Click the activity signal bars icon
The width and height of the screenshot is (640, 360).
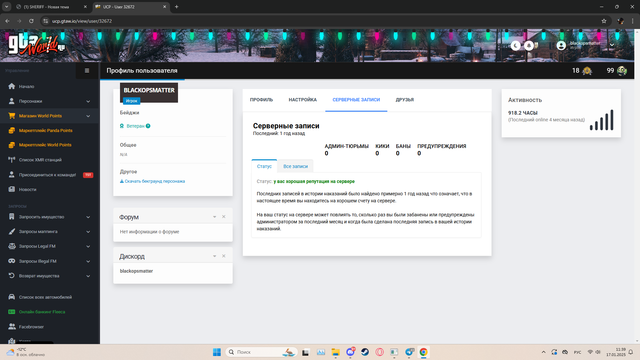coord(602,120)
